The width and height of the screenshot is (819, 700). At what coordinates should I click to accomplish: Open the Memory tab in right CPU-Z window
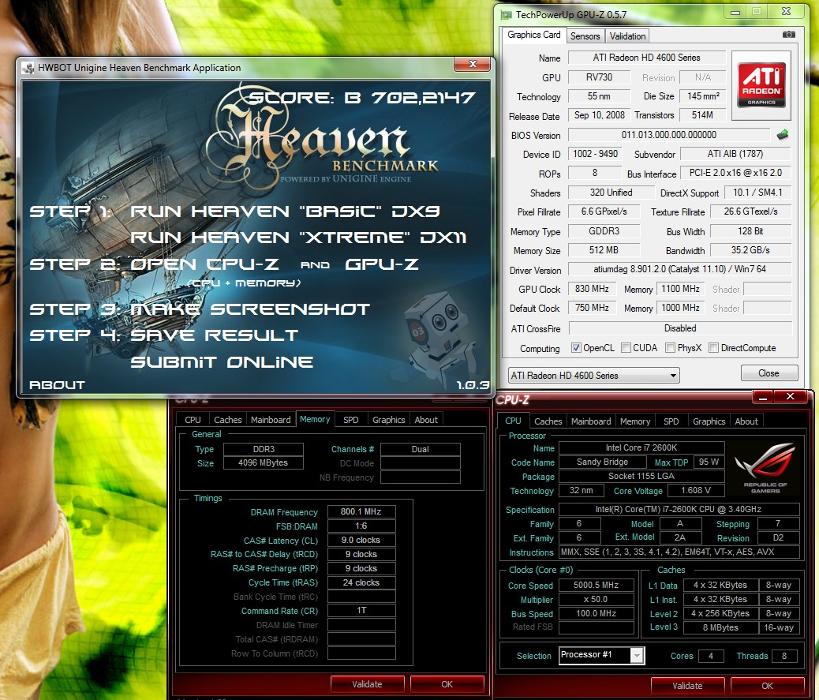click(635, 422)
